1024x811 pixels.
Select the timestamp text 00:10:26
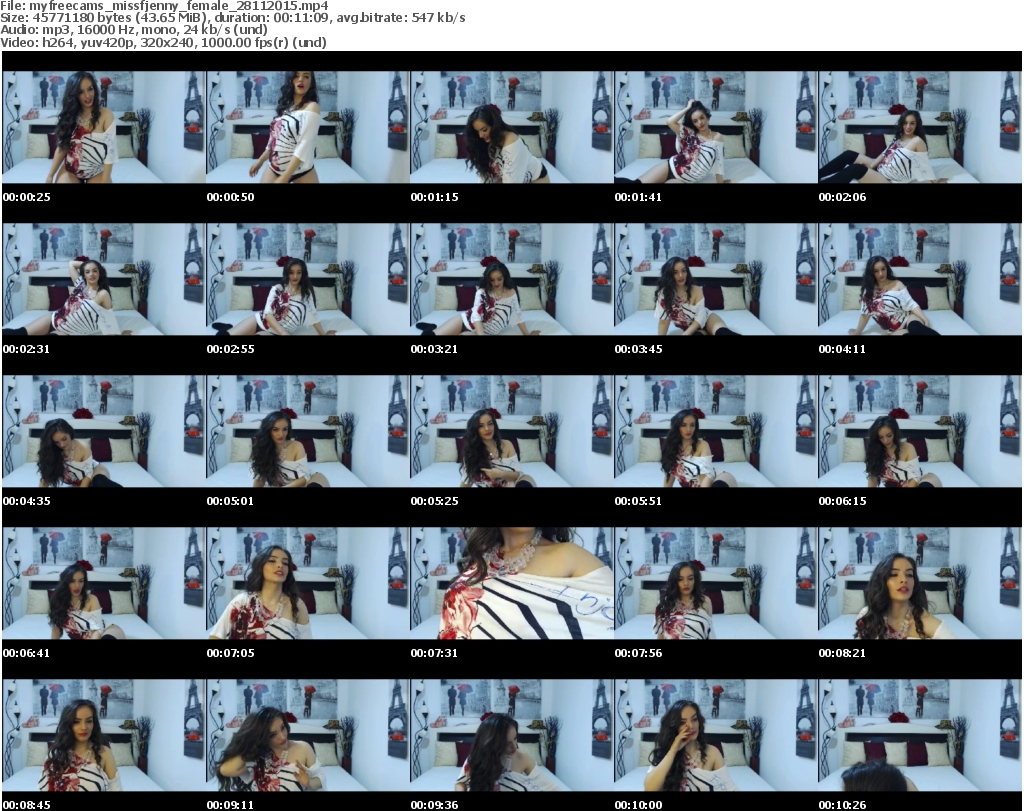click(842, 804)
